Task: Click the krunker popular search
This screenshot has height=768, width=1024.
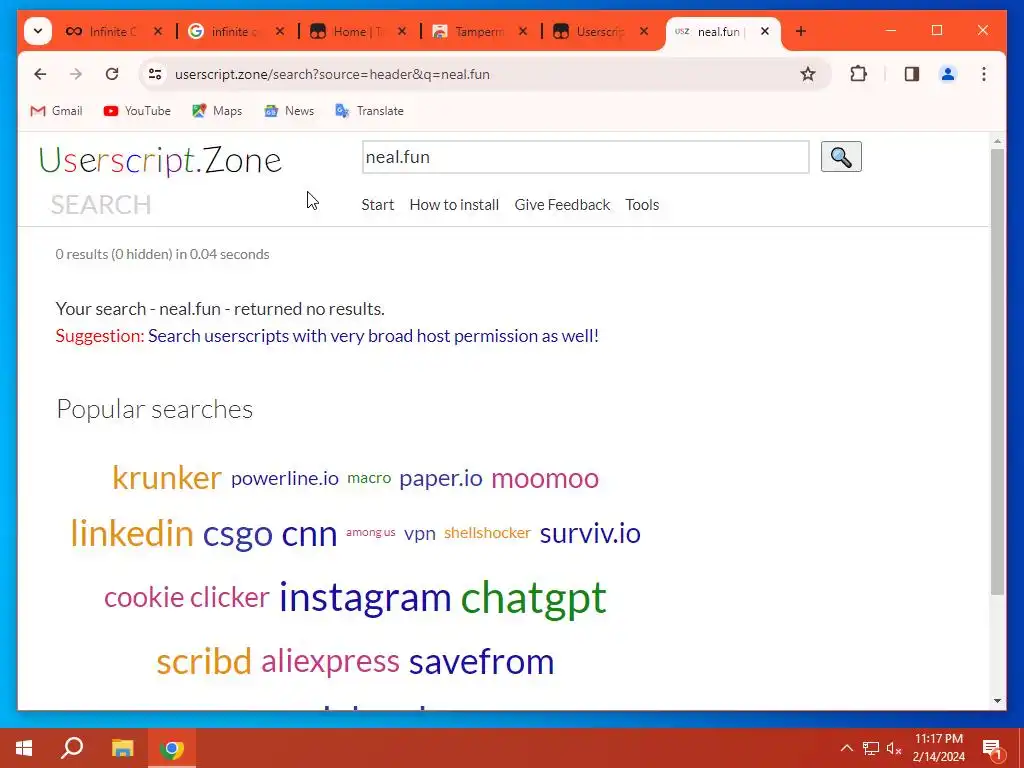Action: pyautogui.click(x=167, y=478)
